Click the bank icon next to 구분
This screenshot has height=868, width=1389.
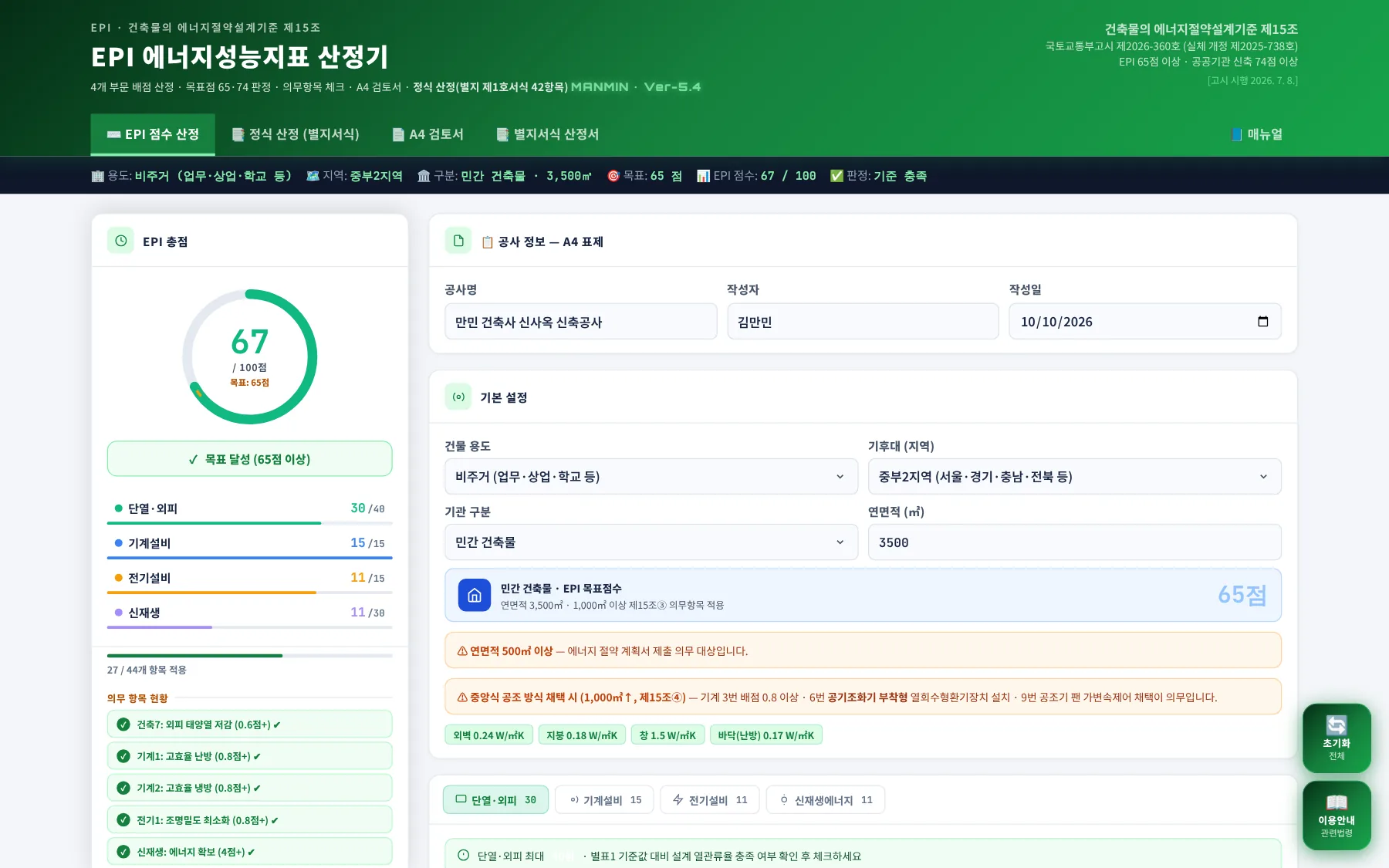click(424, 176)
